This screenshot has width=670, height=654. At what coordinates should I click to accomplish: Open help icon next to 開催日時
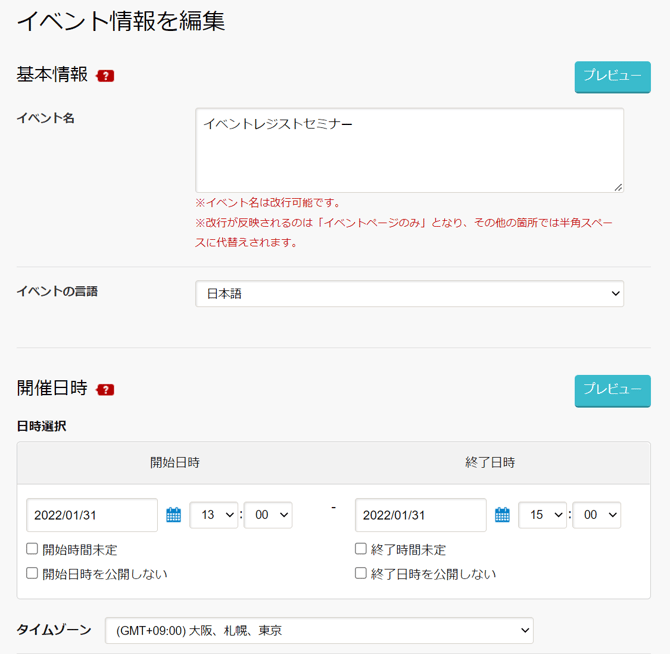(105, 390)
